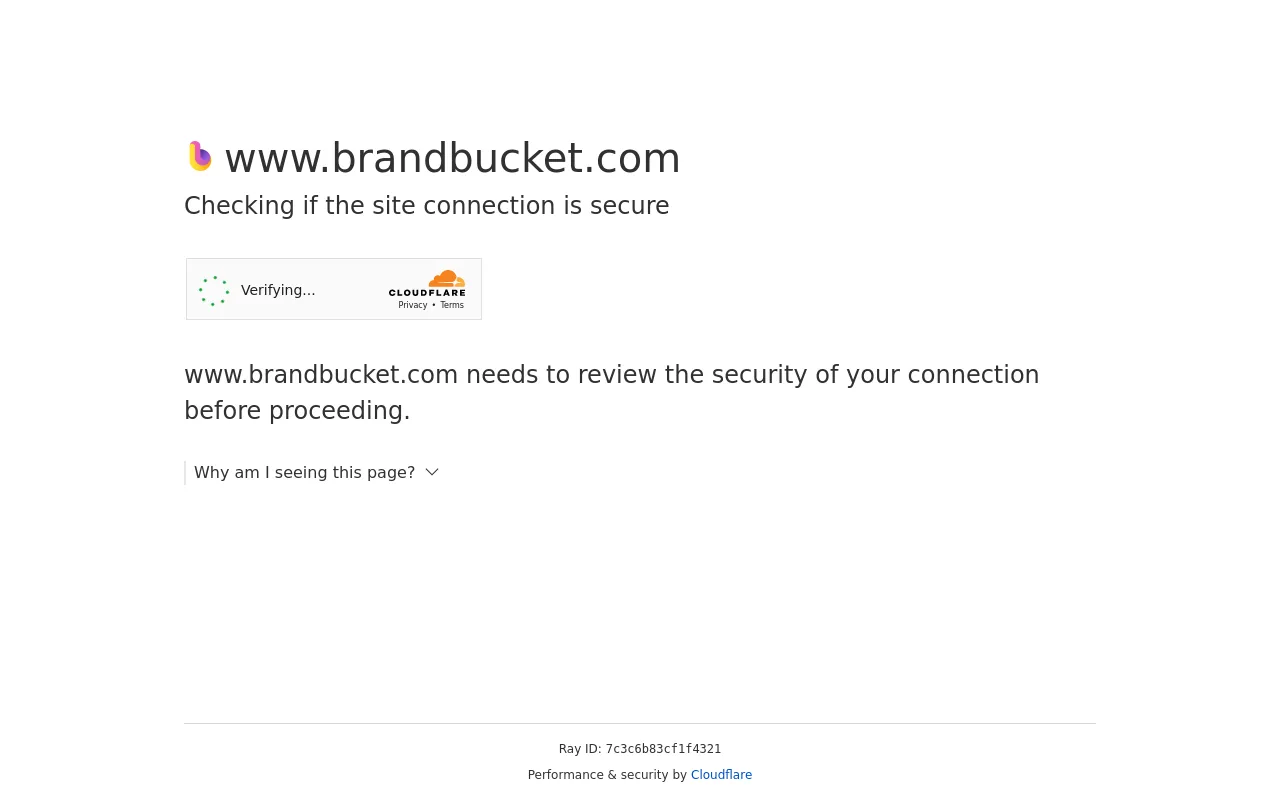Click the 'before proceeding.' line of the paragraph
The image size is (1280, 800).
pyautogui.click(x=297, y=411)
